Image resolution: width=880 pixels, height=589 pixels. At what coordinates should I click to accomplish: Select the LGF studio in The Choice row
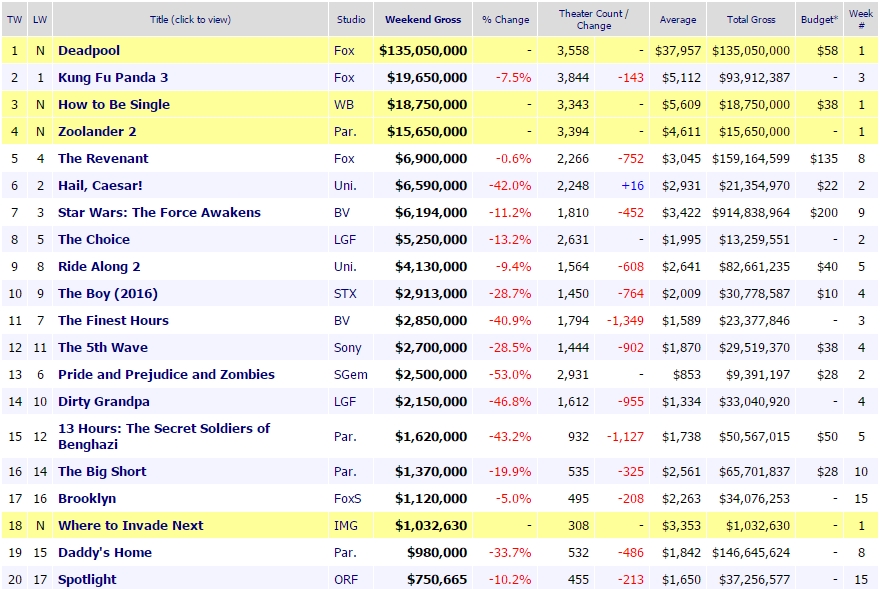click(345, 239)
